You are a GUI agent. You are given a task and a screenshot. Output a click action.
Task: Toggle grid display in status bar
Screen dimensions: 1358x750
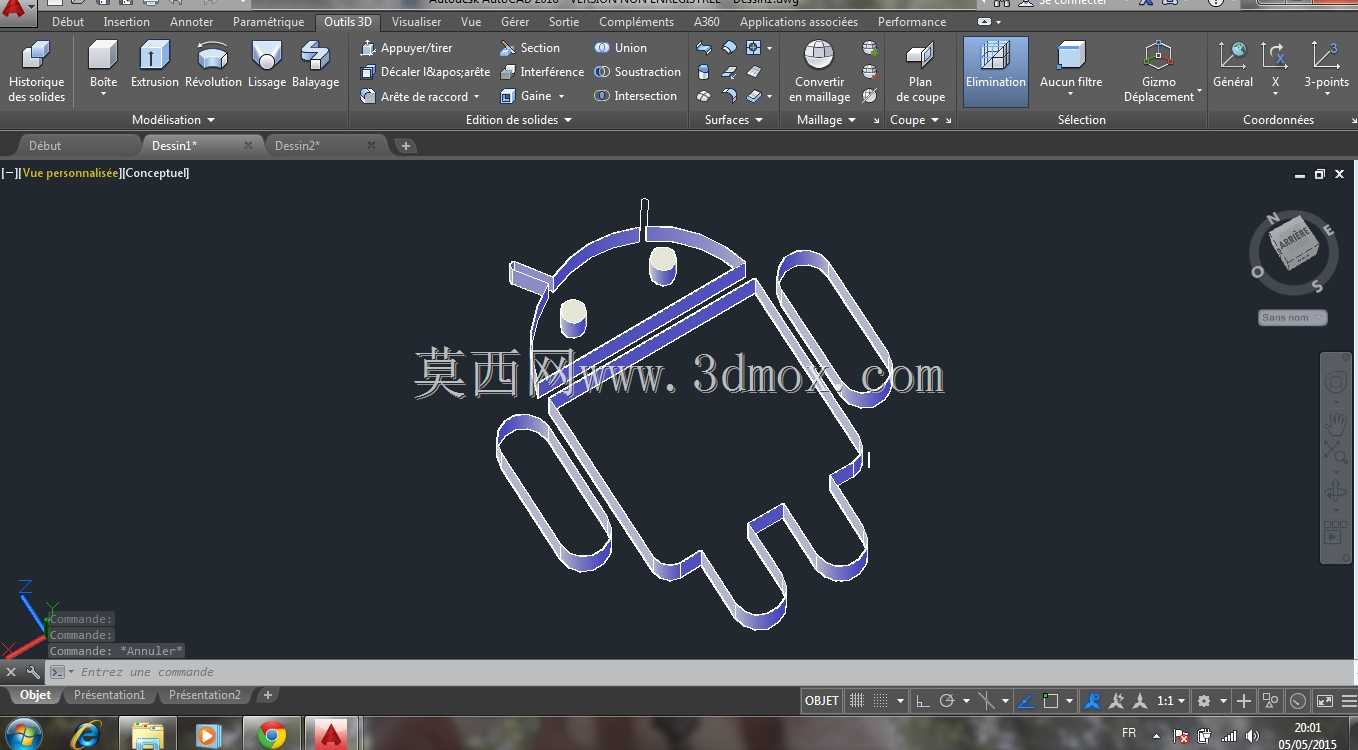pyautogui.click(x=857, y=701)
